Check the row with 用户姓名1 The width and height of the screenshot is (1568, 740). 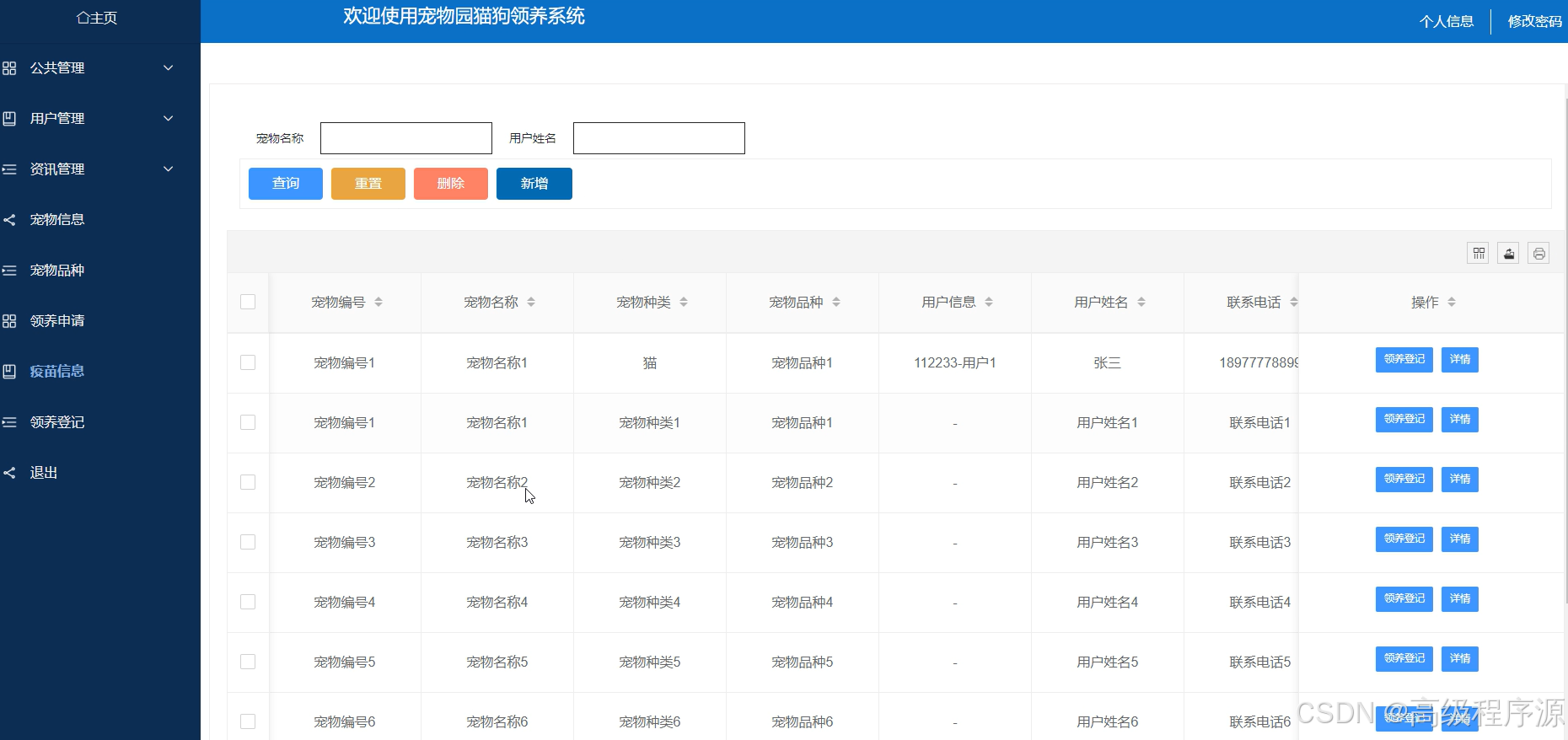[x=248, y=422]
